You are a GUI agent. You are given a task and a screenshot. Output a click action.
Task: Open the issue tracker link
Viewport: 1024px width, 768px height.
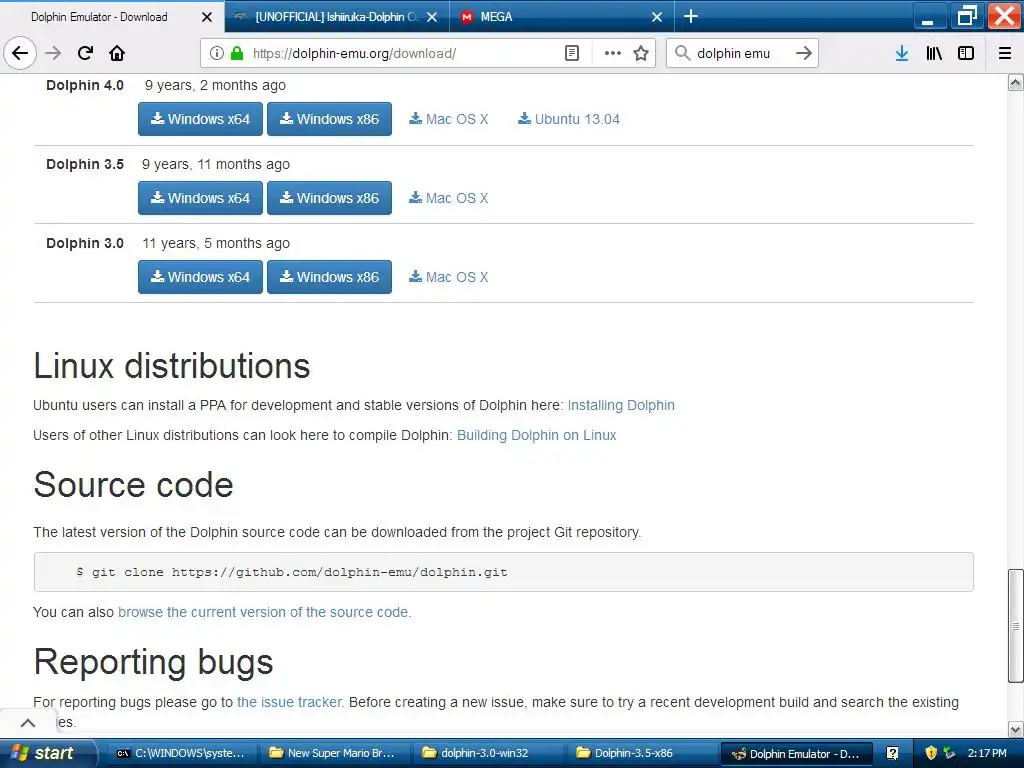(x=290, y=702)
